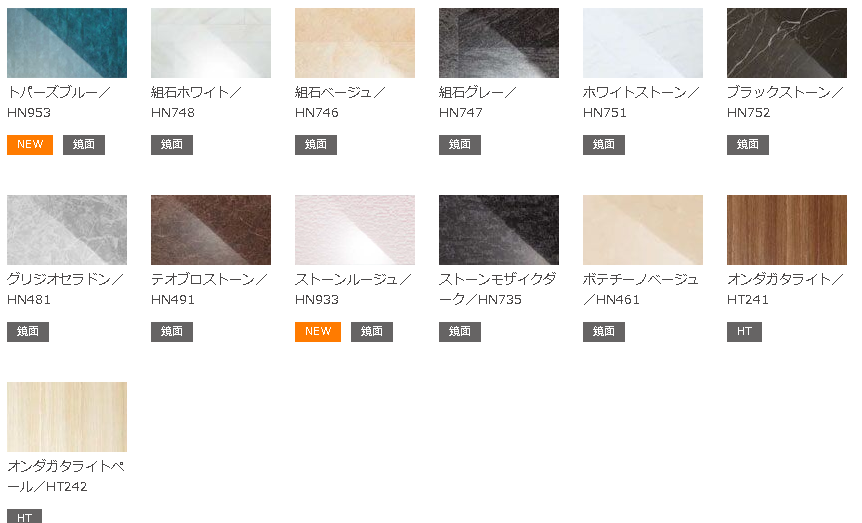862x523 pixels.
Task: Pick the テオブロストーン HN491 brown swatch
Action: [211, 230]
